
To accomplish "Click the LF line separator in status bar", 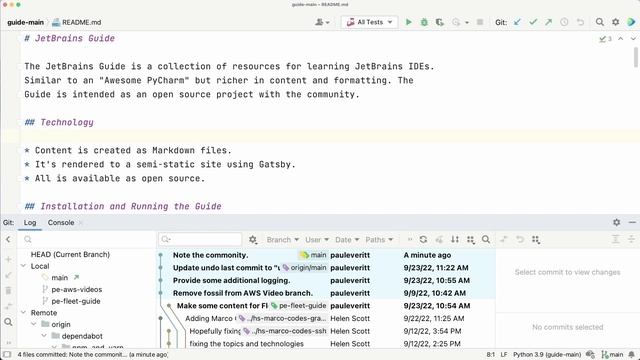I will (x=504, y=355).
